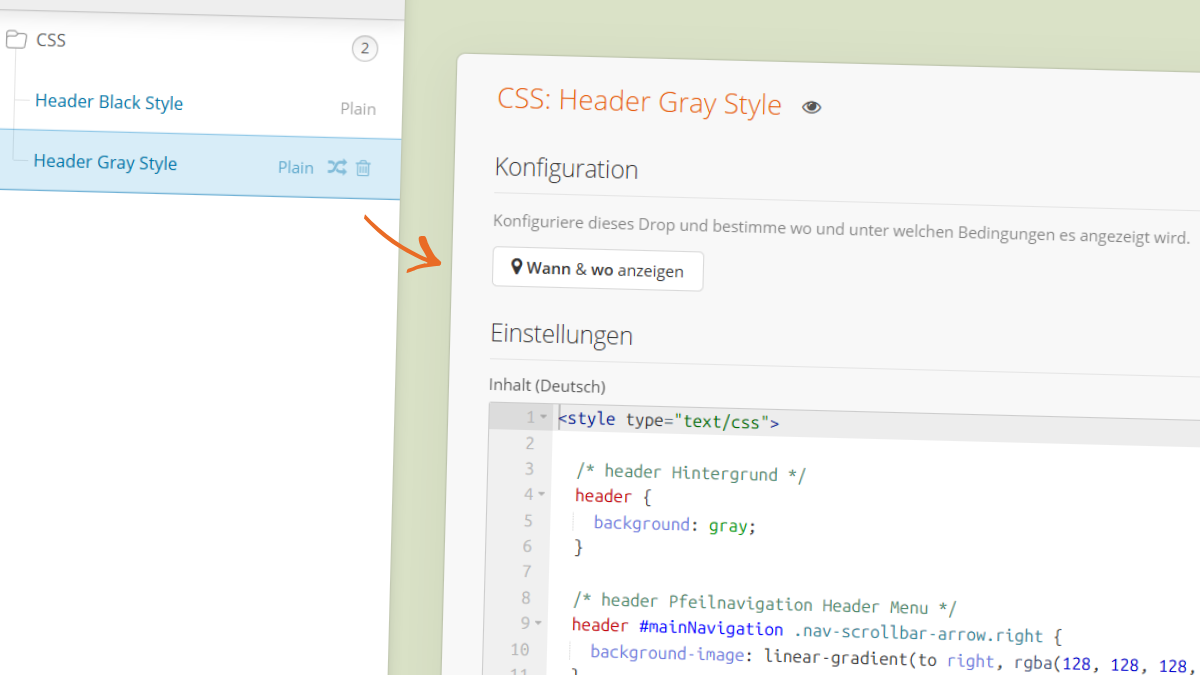Click the CSS: Header Gray Style title
The width and height of the screenshot is (1200, 675).
click(639, 102)
